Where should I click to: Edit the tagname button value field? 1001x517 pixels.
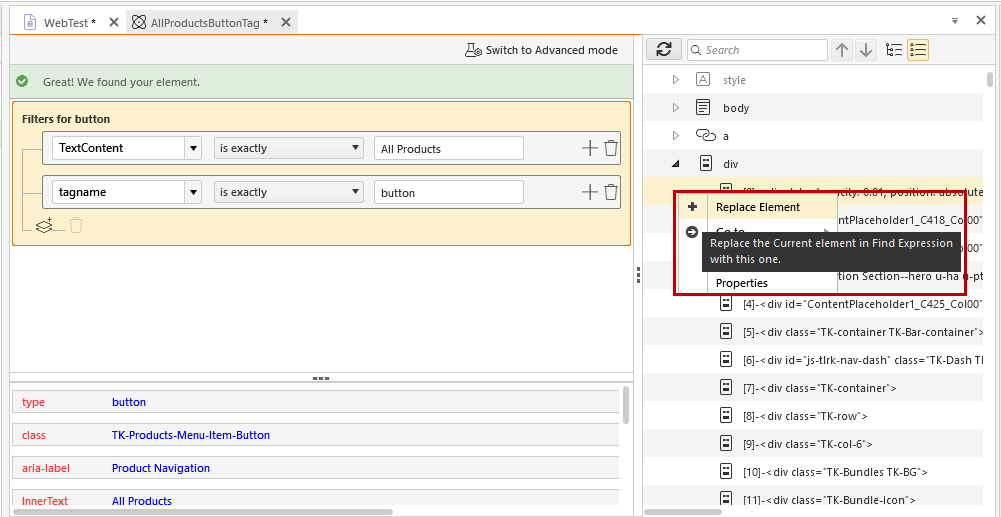pyautogui.click(x=449, y=192)
